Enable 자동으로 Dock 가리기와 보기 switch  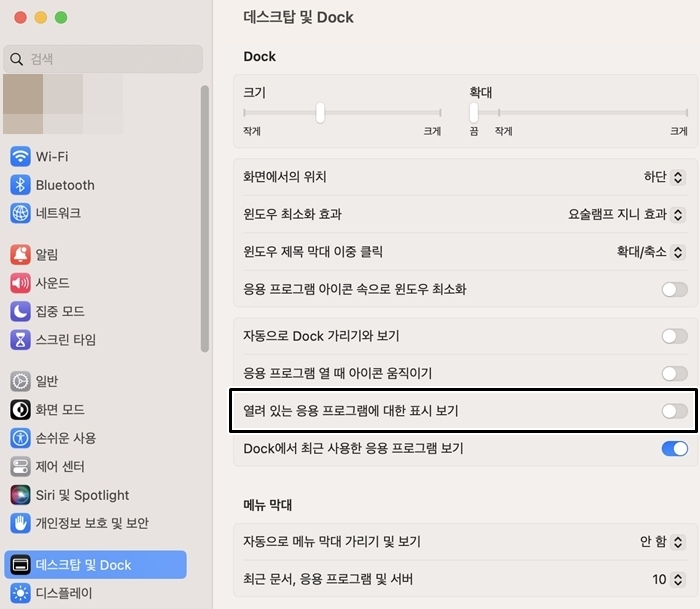pos(674,336)
